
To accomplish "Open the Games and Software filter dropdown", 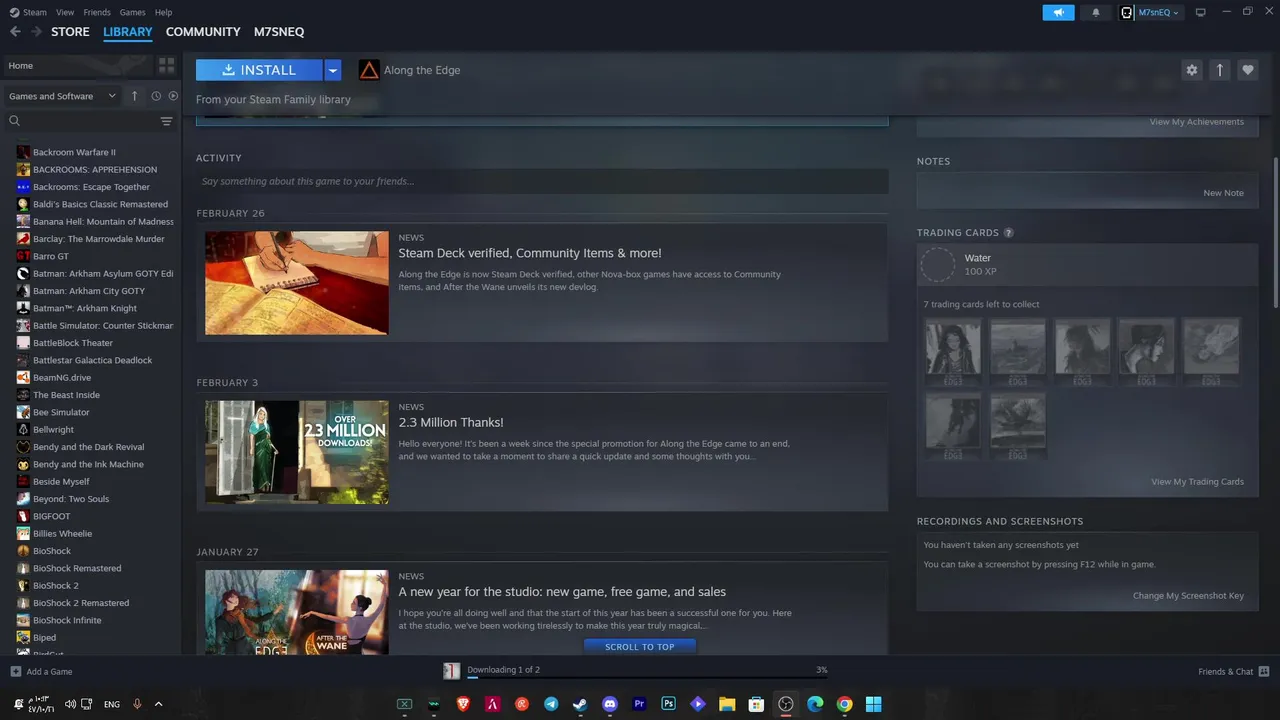I will click(62, 96).
